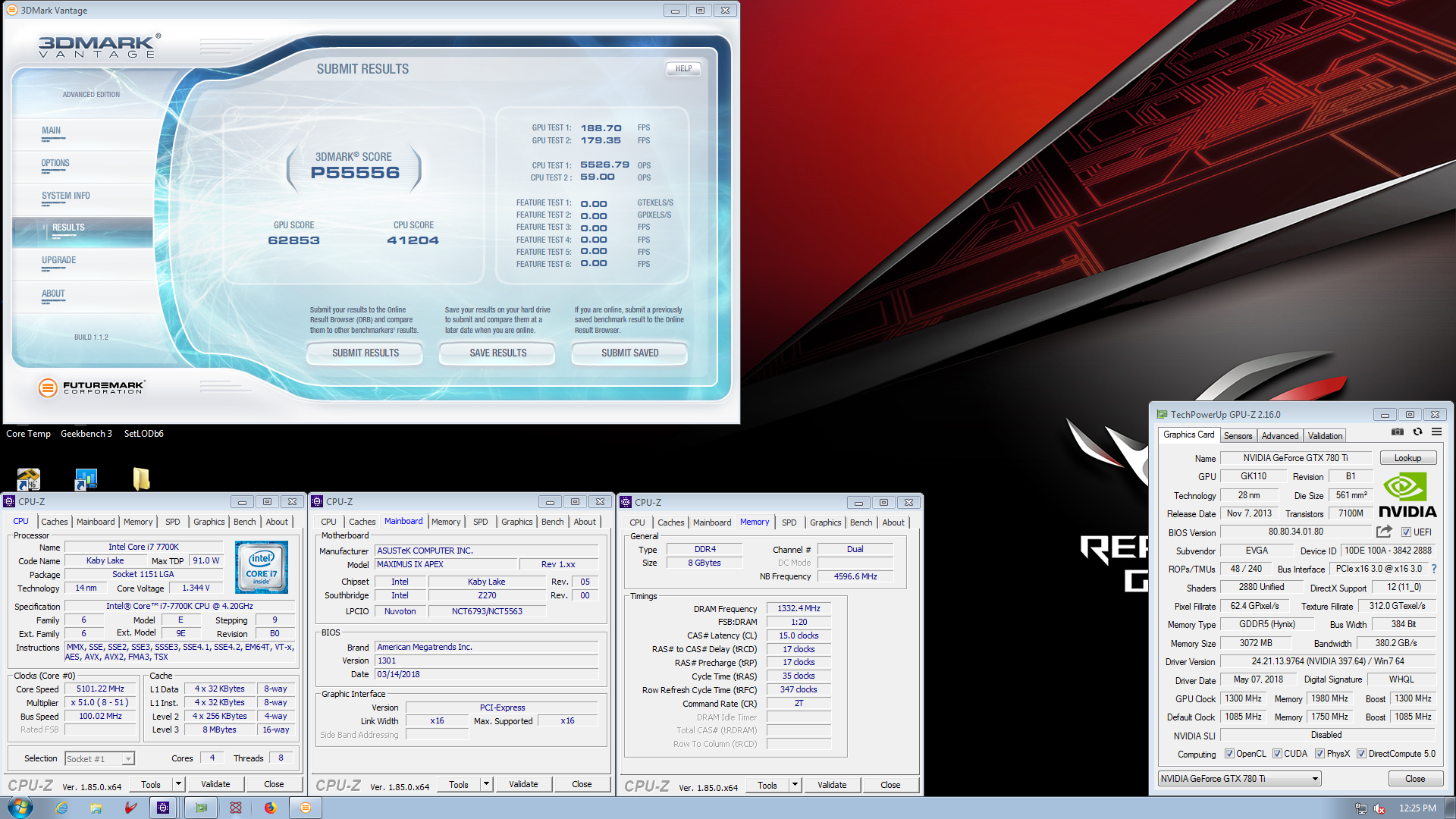This screenshot has width=1456, height=819.
Task: Click the muted volume icon in system tray
Action: point(1379,808)
